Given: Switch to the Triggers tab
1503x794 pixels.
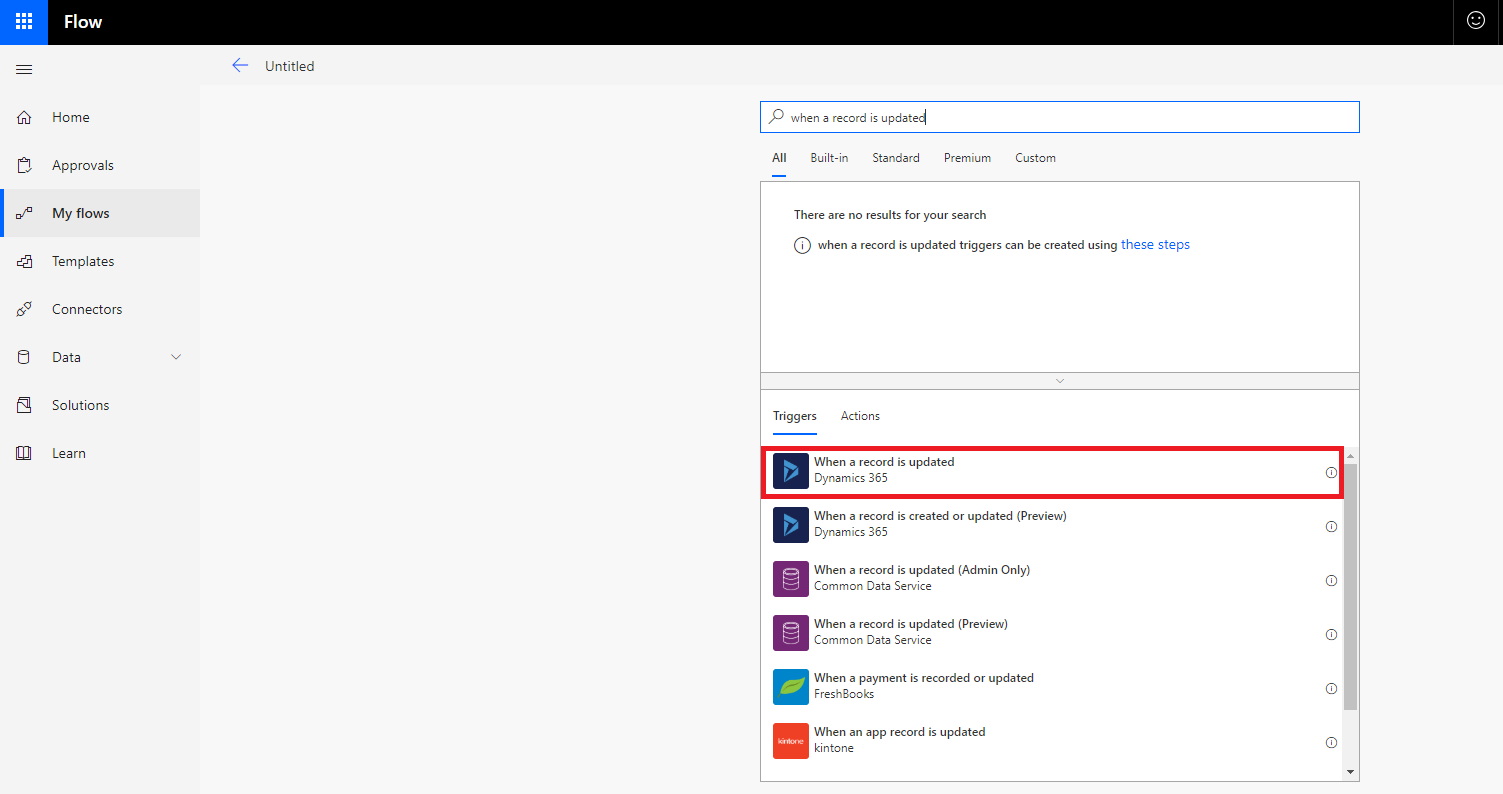Looking at the screenshot, I should click(795, 416).
